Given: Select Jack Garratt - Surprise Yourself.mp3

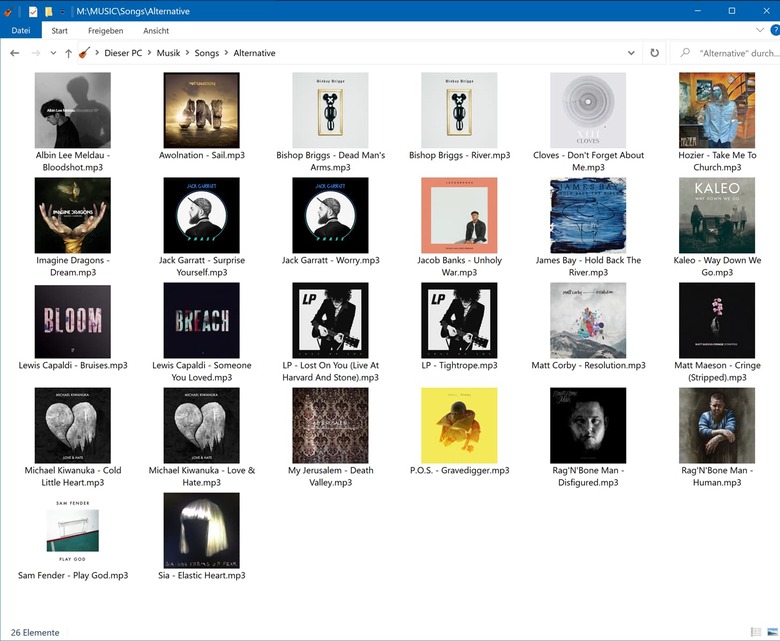Looking at the screenshot, I should [201, 215].
